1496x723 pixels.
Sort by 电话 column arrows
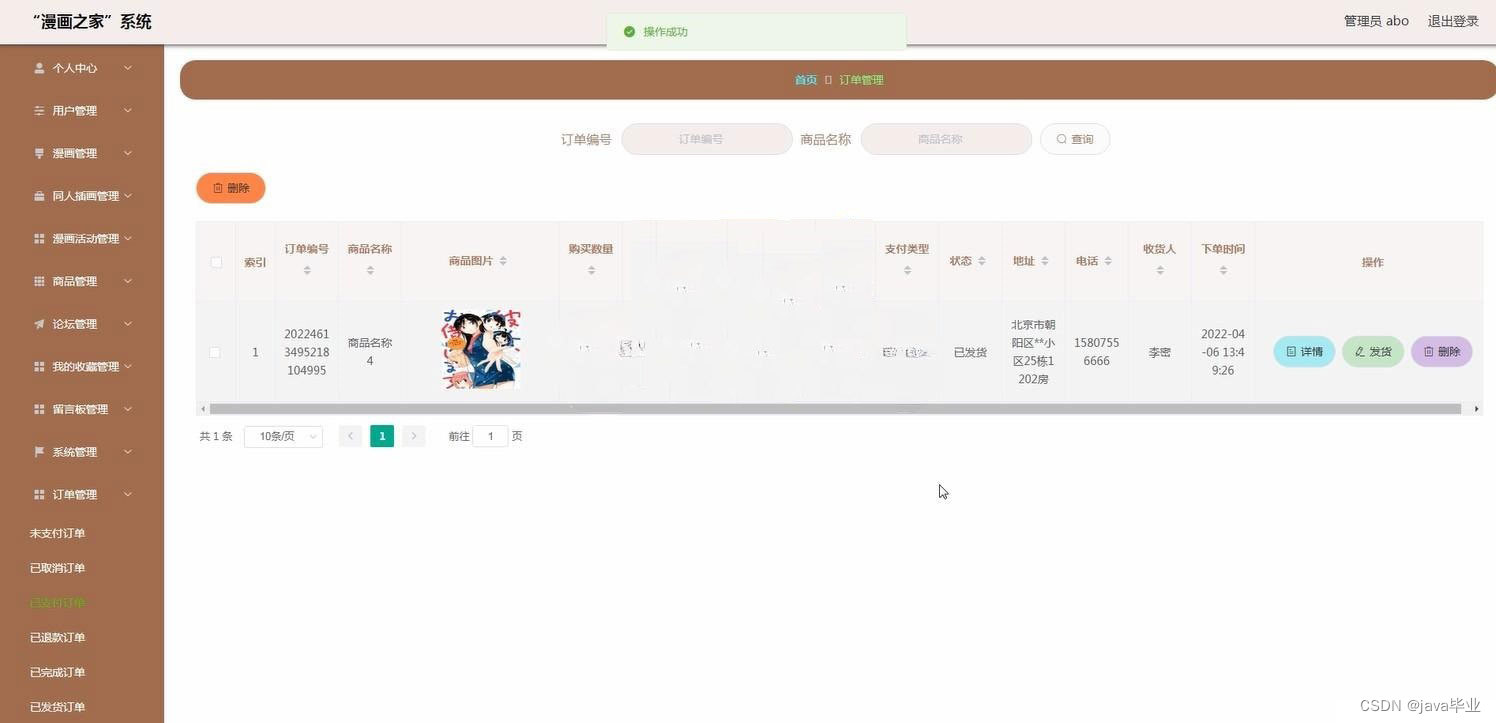[1108, 261]
